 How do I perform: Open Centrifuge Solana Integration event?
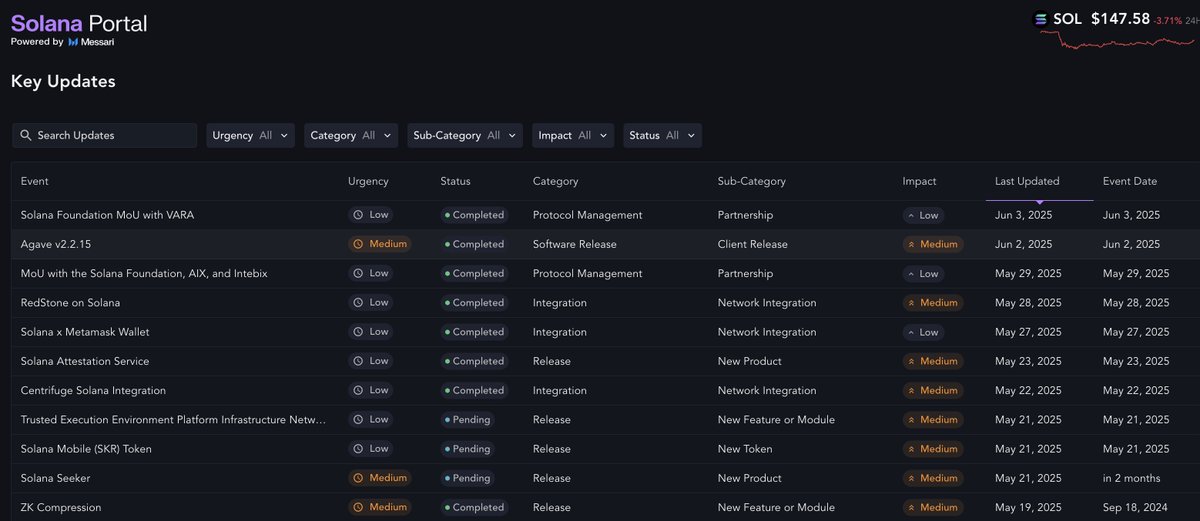(93, 390)
